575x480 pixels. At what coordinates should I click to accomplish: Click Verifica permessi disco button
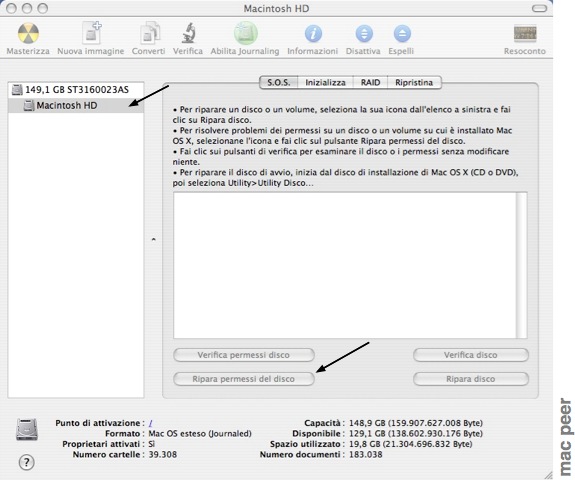pos(243,355)
